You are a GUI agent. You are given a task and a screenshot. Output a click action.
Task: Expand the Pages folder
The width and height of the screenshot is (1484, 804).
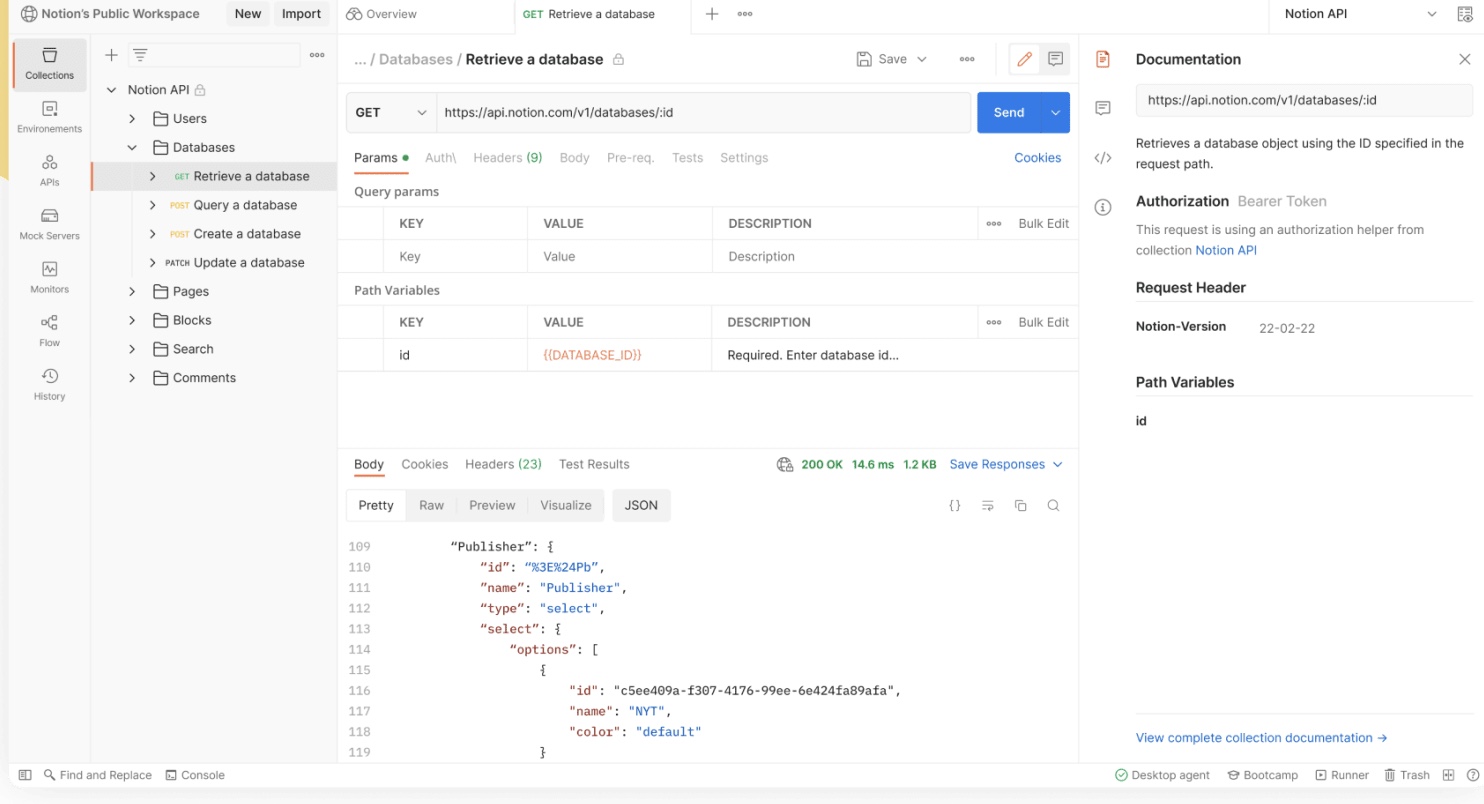coord(131,291)
